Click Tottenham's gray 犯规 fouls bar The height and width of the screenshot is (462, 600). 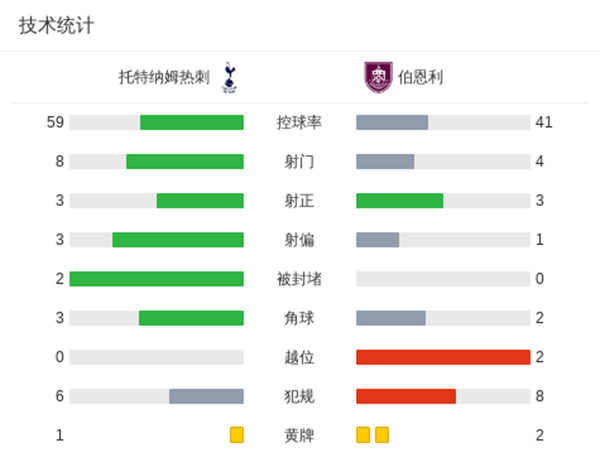click(206, 396)
